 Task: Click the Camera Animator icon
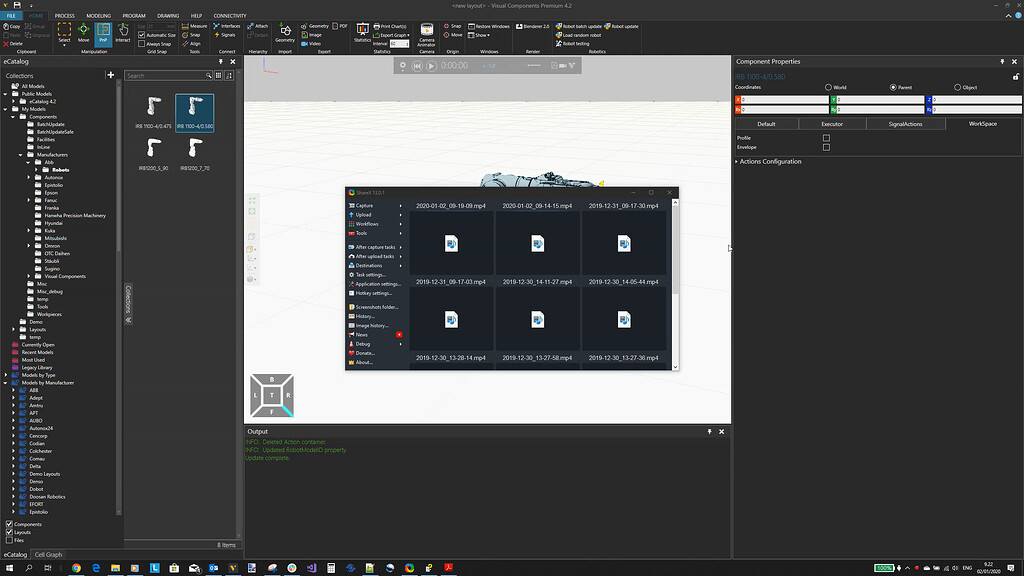pos(426,33)
